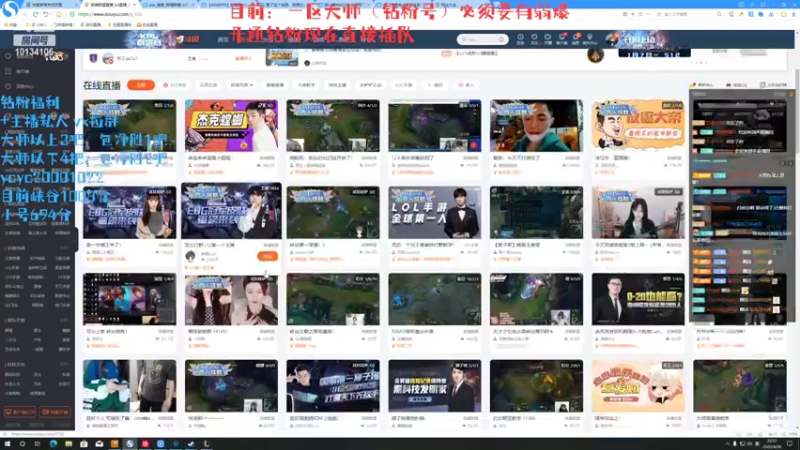Image resolution: width=800 pixels, height=450 pixels.
Task: Open the client download icon with red badge
Action: [562, 39]
